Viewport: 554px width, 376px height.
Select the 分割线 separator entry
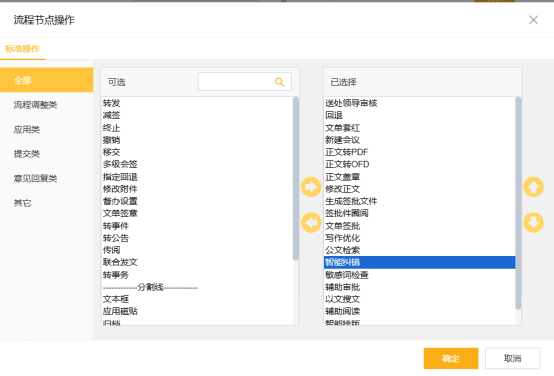click(x=197, y=287)
